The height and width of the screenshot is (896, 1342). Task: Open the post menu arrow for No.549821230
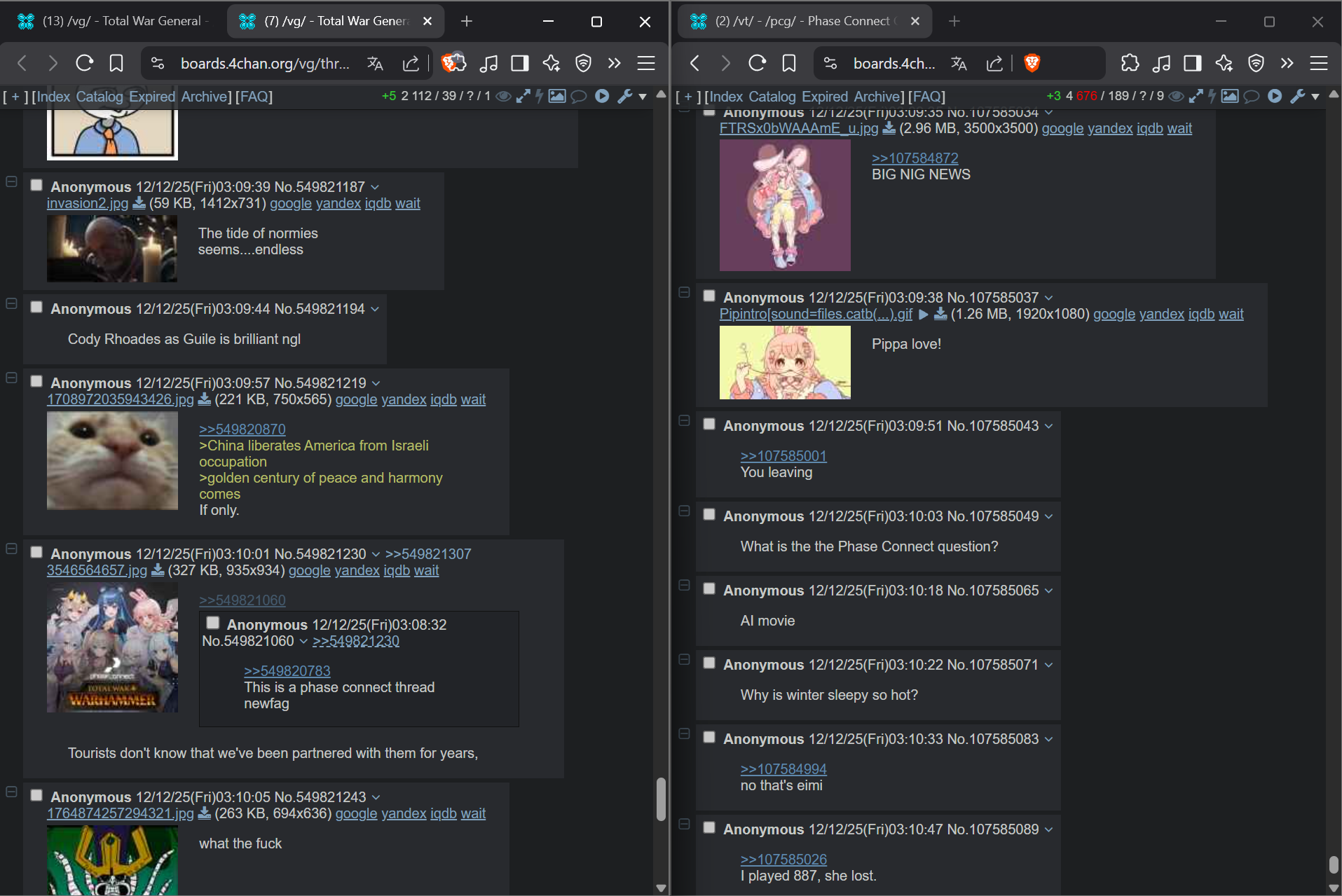pyautogui.click(x=376, y=554)
